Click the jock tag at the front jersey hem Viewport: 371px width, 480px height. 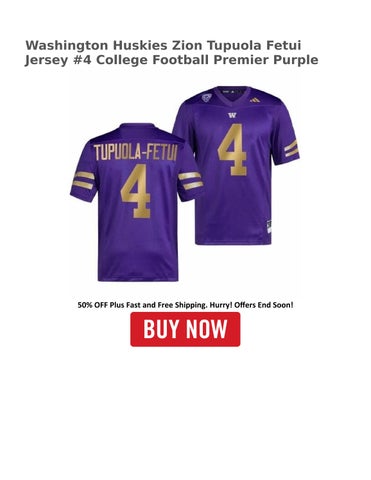269,226
